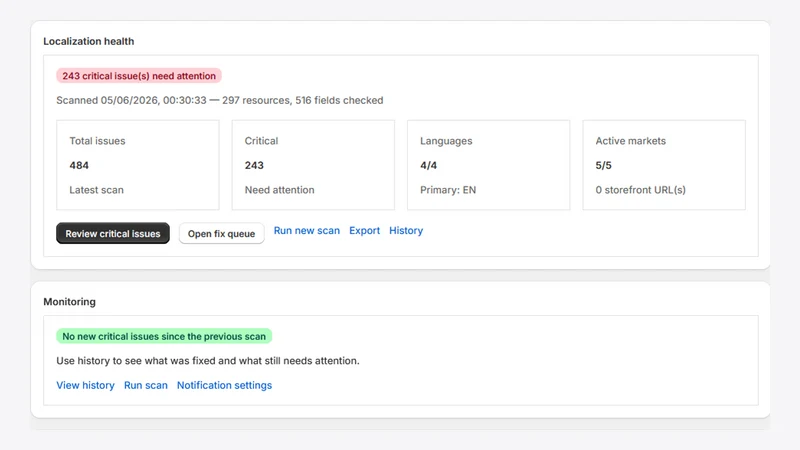Screen dimensions: 800x450
Task: Open Notification settings
Action: 224,385
